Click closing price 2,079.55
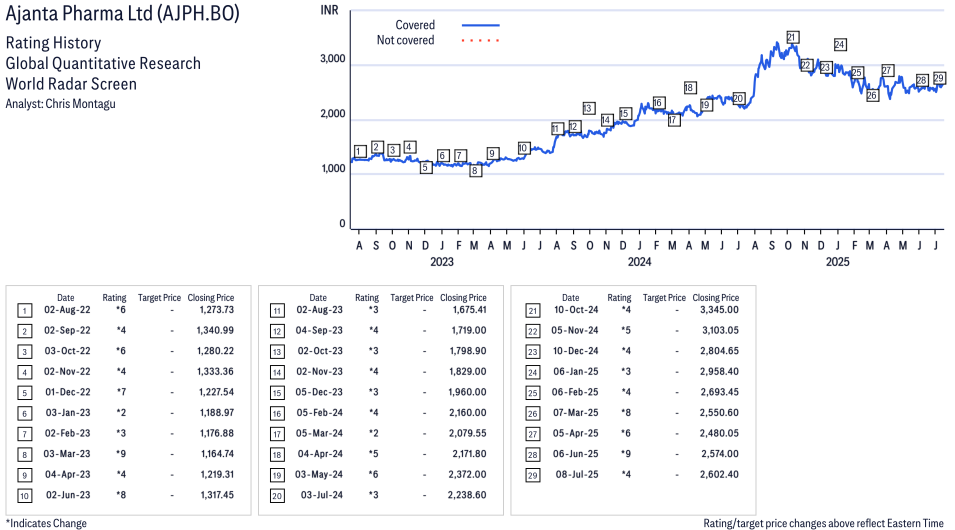 [x=468, y=433]
